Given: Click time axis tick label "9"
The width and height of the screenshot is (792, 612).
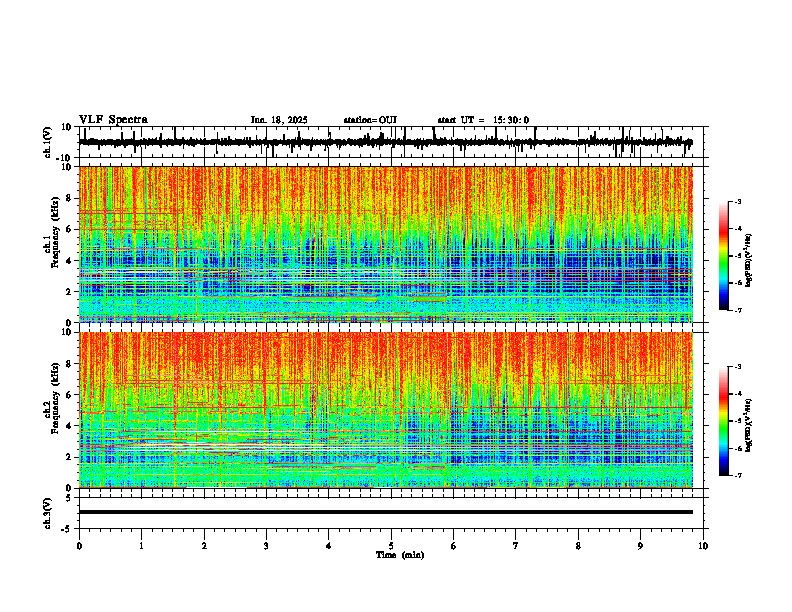Looking at the screenshot, I should [x=640, y=546].
